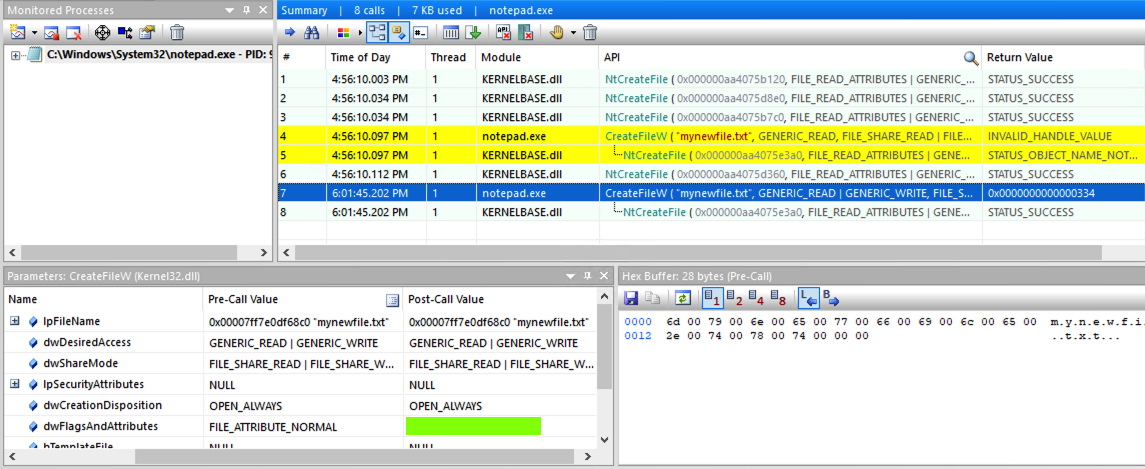The image size is (1145, 469).
Task: Toggle the call tree view button
Action: click(377, 32)
